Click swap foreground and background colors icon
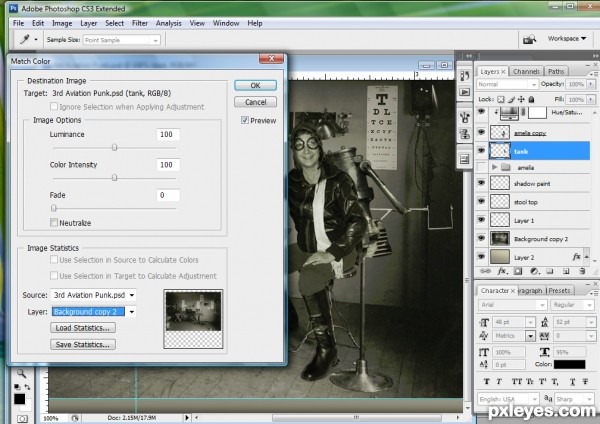The width and height of the screenshot is (600, 424). coord(28,387)
